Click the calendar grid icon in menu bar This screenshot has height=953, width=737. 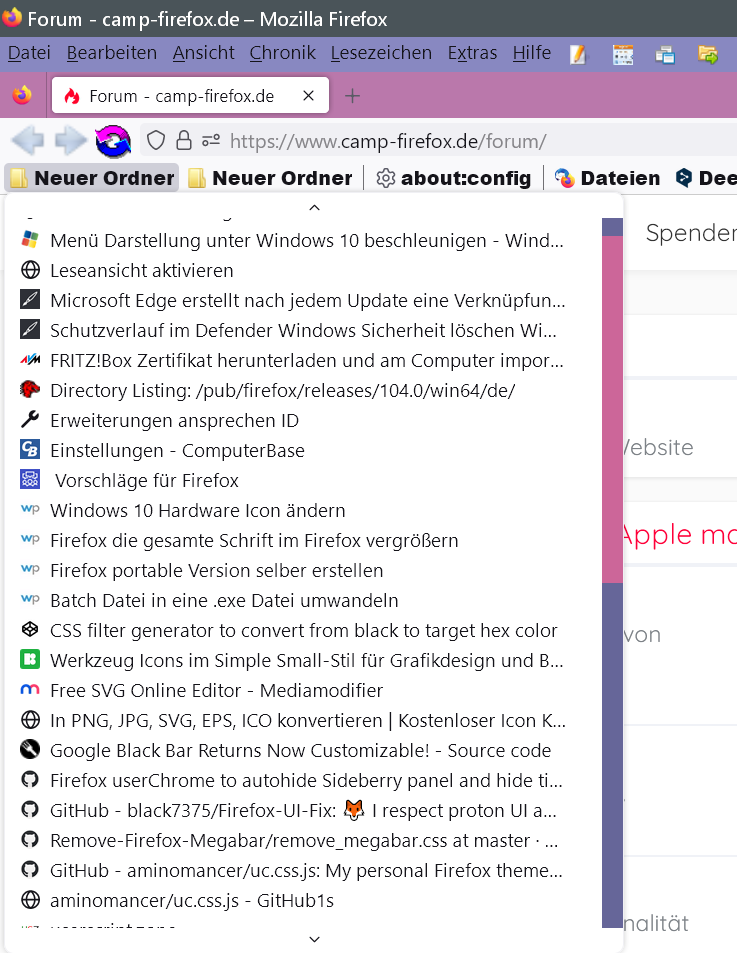pyautogui.click(x=623, y=55)
